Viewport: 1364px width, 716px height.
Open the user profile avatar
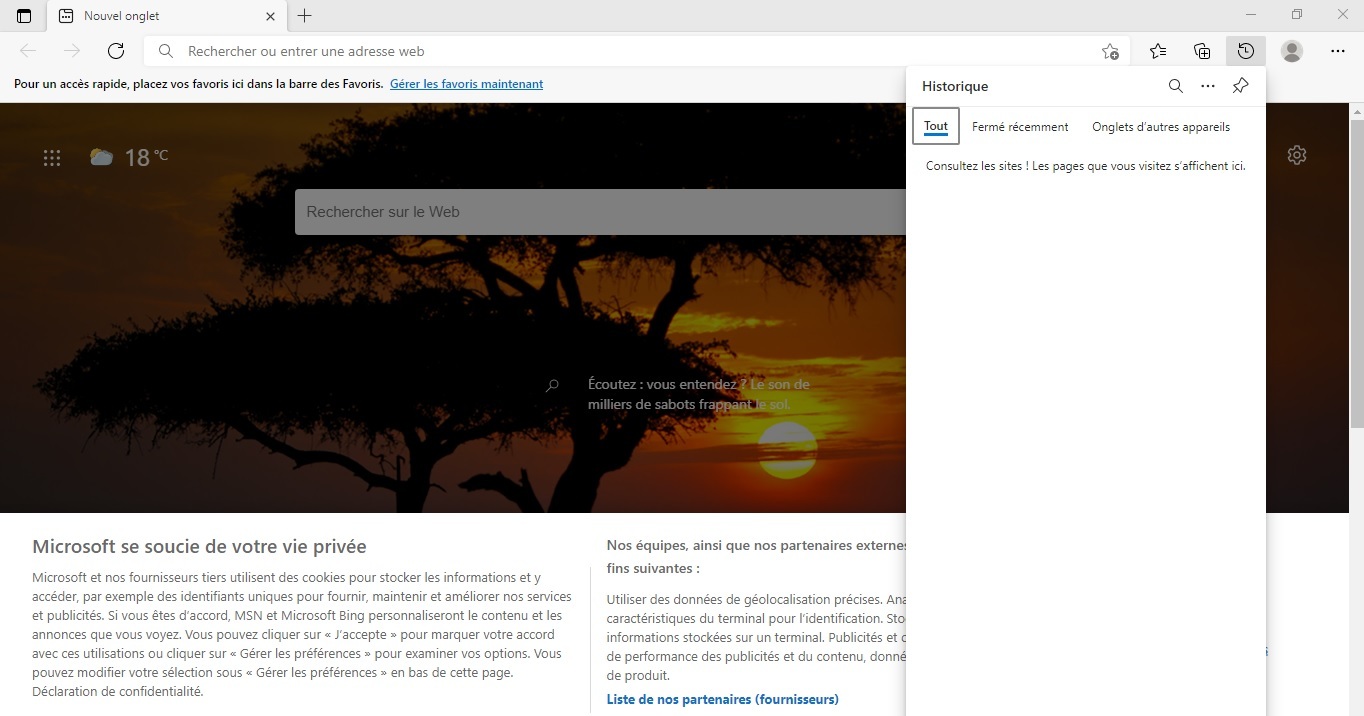coord(1292,51)
